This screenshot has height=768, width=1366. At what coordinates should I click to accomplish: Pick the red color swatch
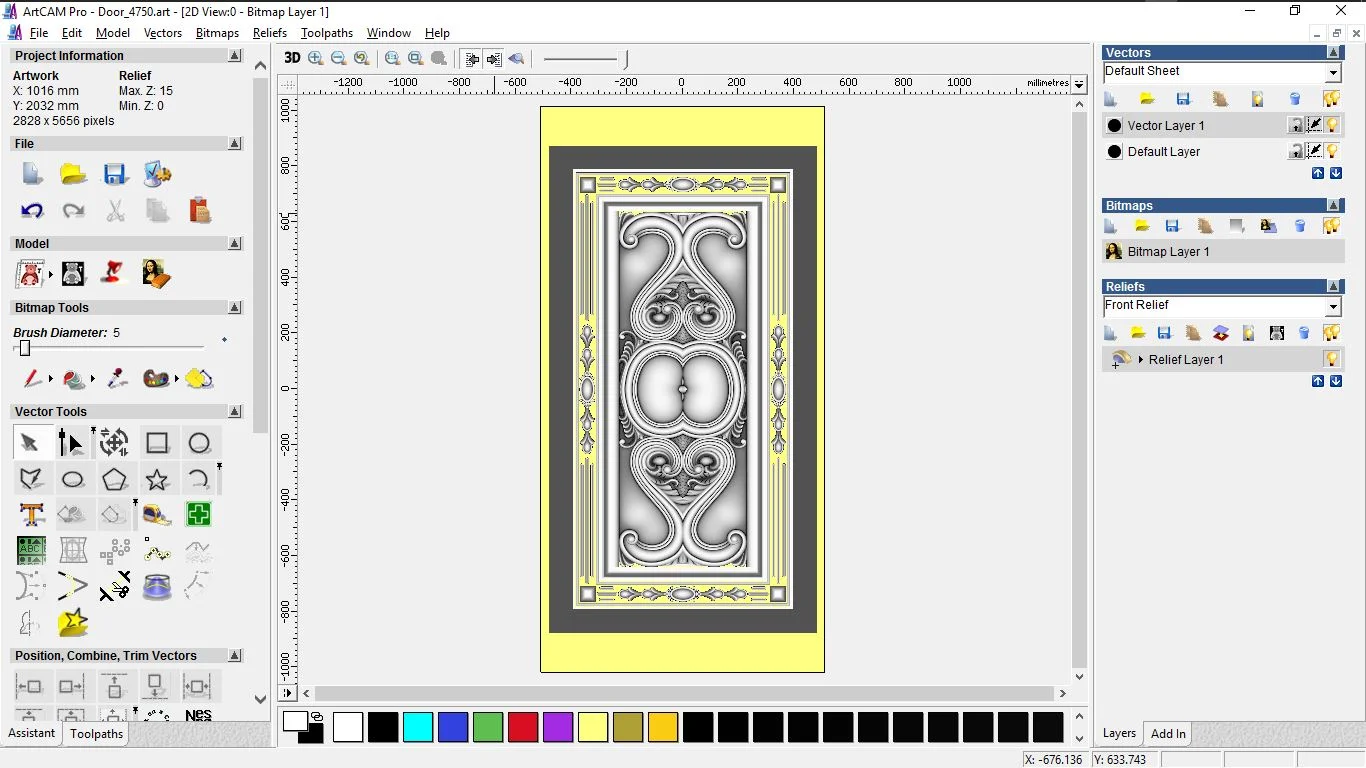click(523, 727)
